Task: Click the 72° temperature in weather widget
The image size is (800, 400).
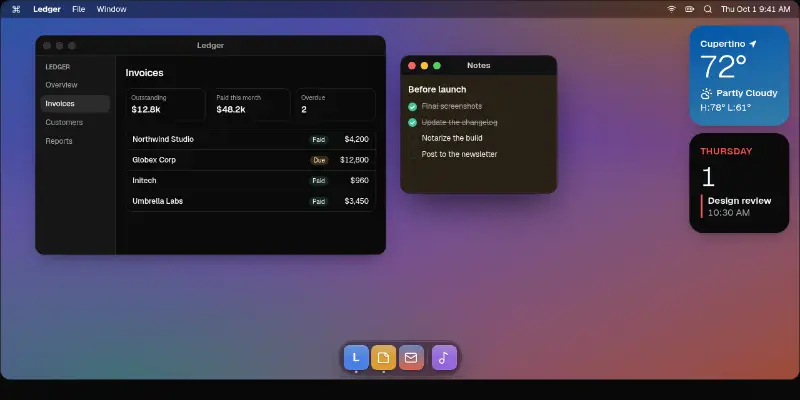Action: pyautogui.click(x=723, y=67)
